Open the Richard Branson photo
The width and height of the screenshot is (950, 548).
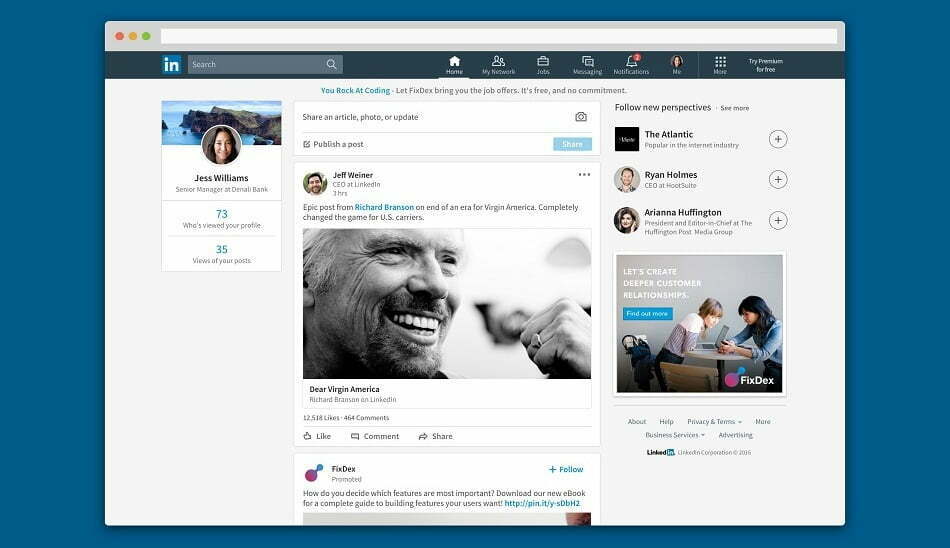point(447,304)
